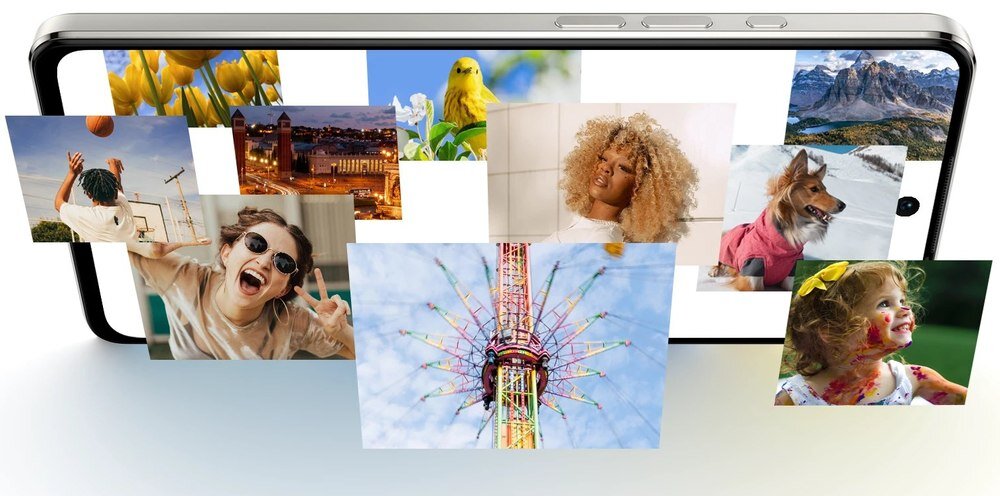Click the round sunglasses on laughing woman
The image size is (1000, 496).
click(270, 254)
